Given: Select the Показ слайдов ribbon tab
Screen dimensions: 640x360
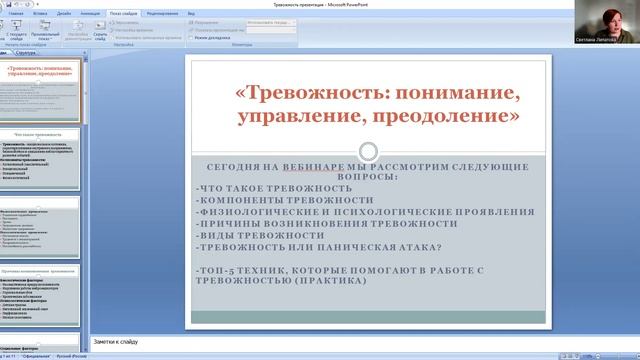Looking at the screenshot, I should tap(123, 13).
